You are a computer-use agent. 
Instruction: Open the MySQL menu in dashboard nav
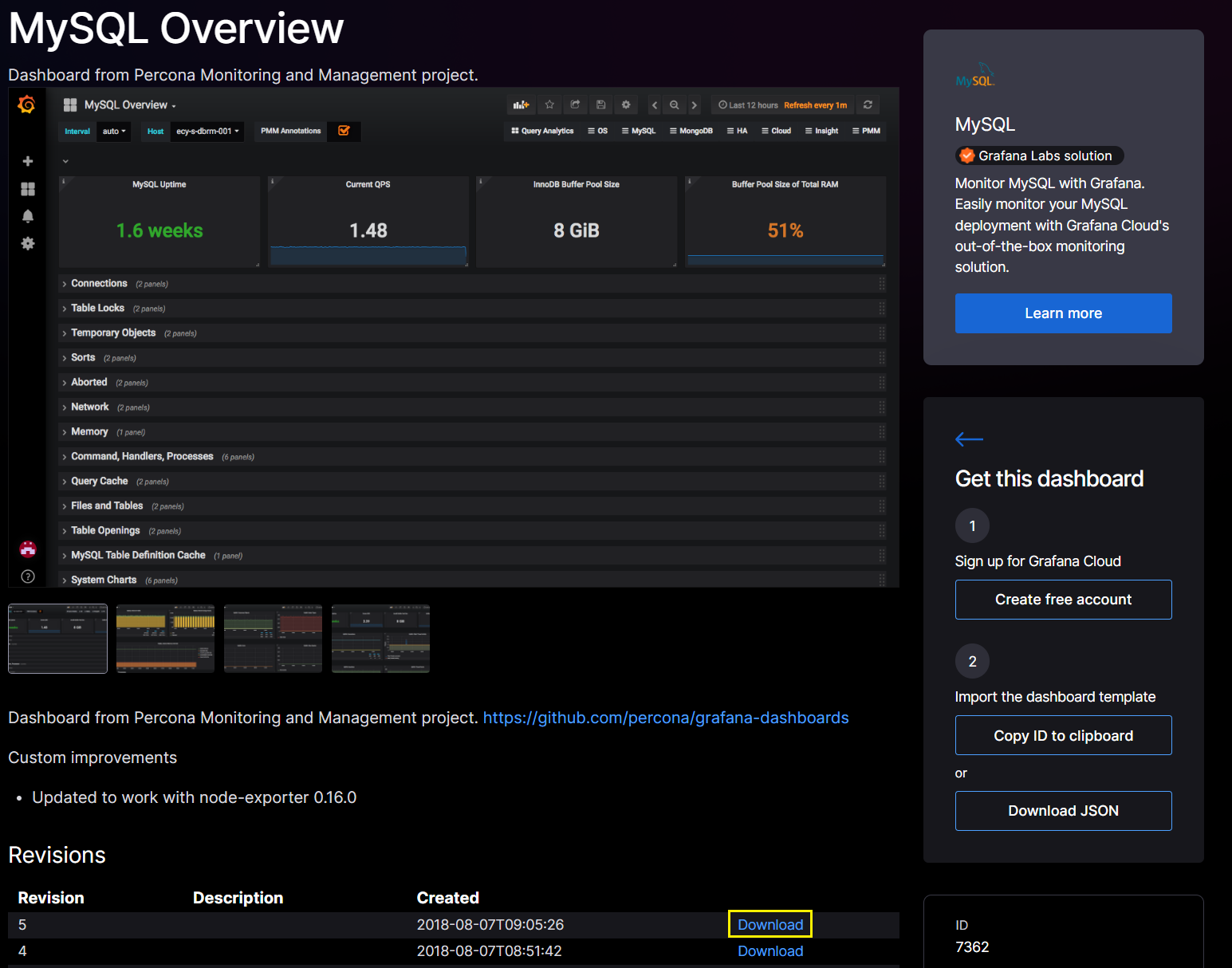(639, 131)
